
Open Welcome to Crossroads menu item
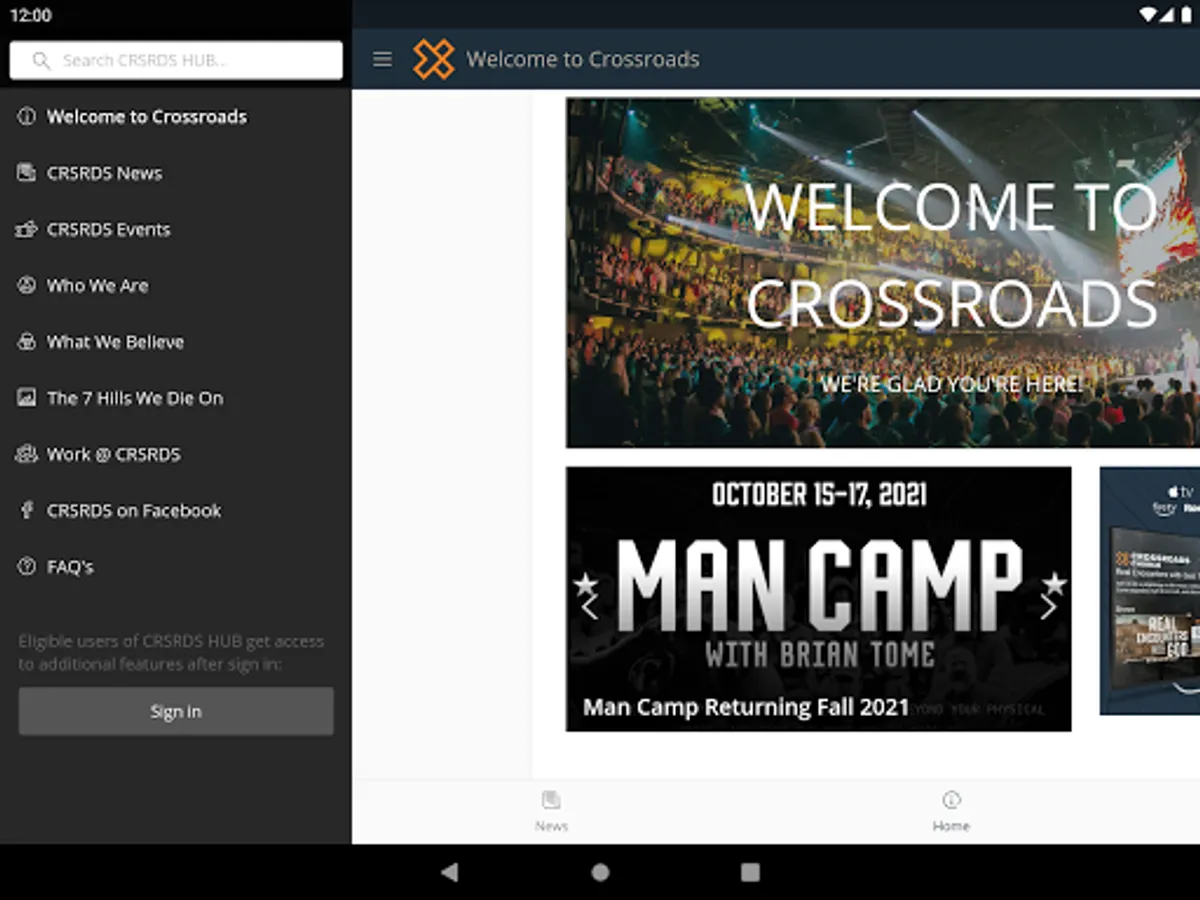click(x=176, y=117)
